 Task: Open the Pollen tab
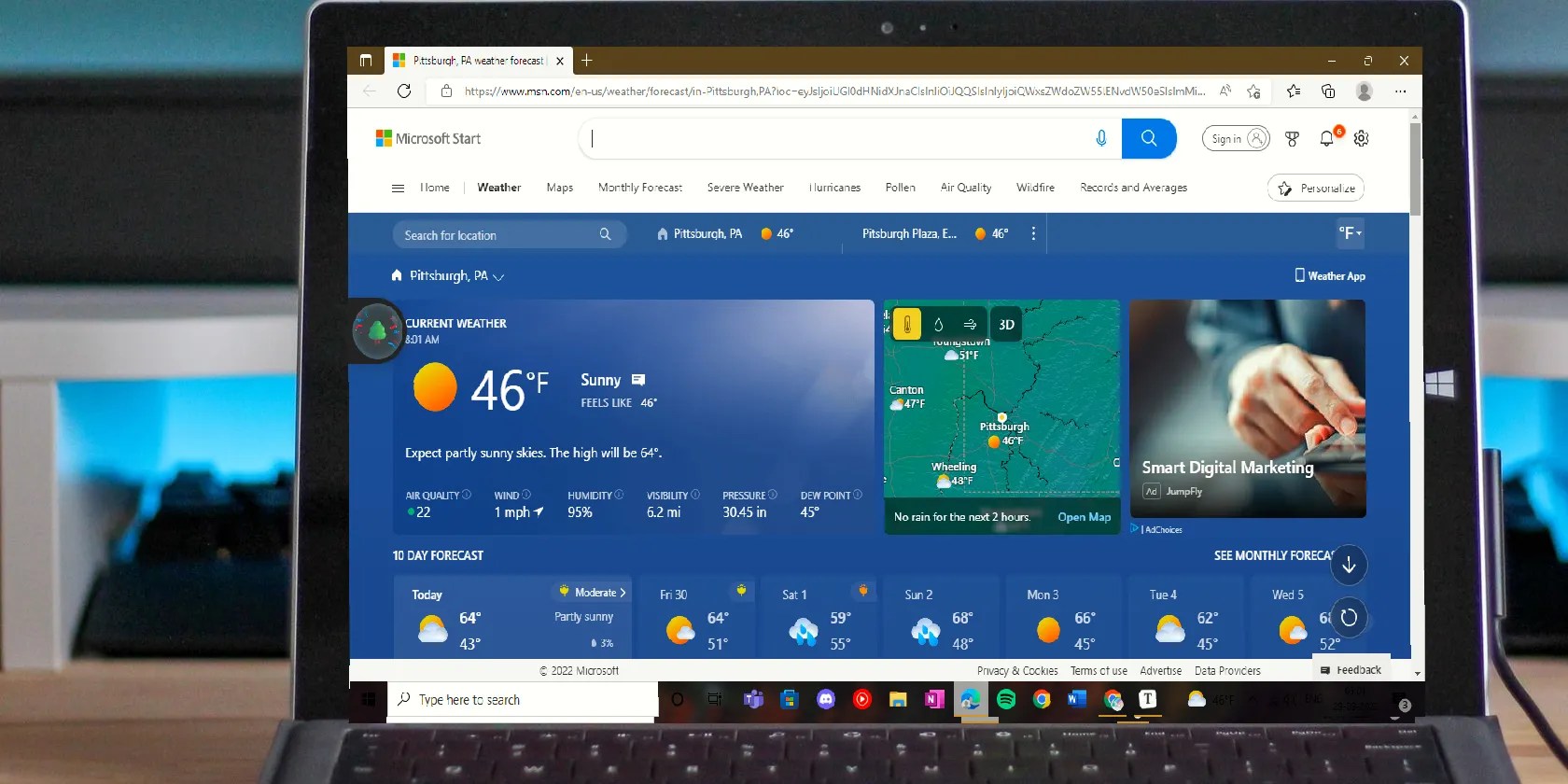pos(901,188)
